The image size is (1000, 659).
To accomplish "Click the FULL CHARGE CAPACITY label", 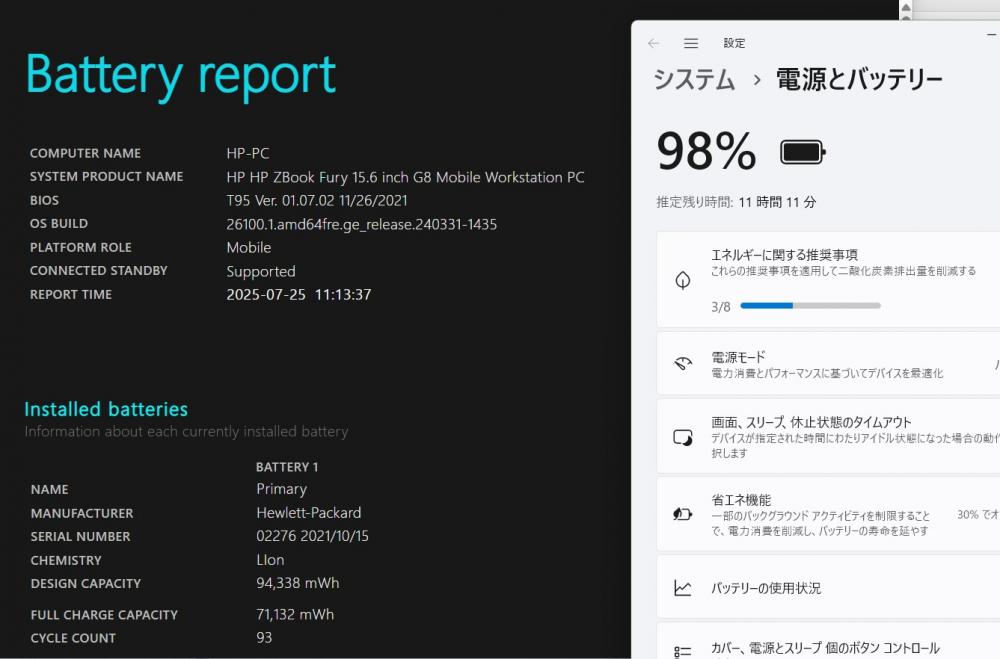I will click(104, 615).
